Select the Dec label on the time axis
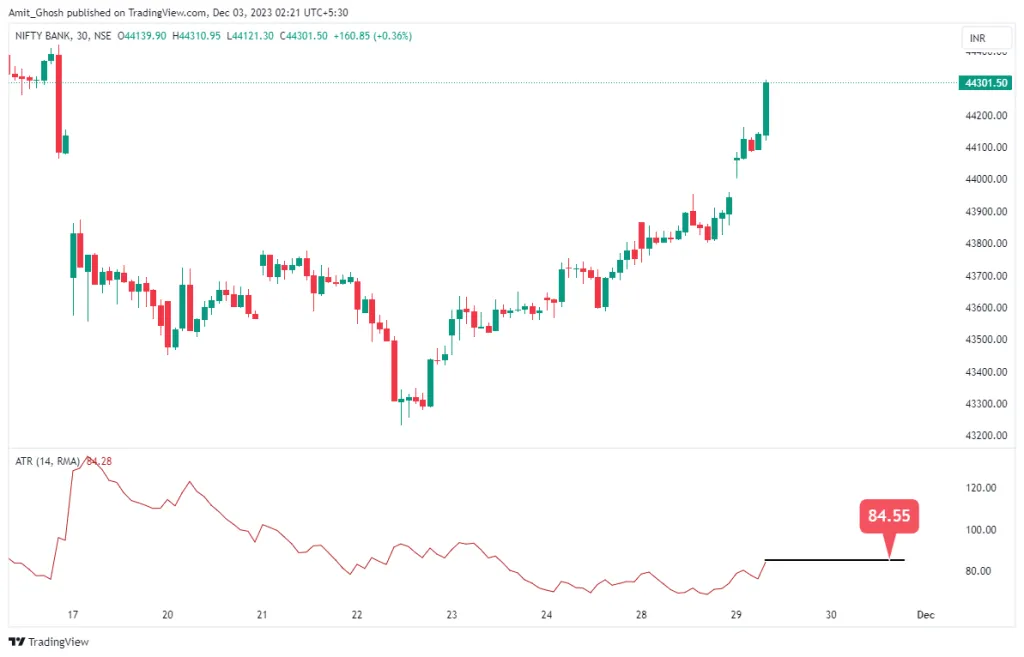 [x=925, y=615]
